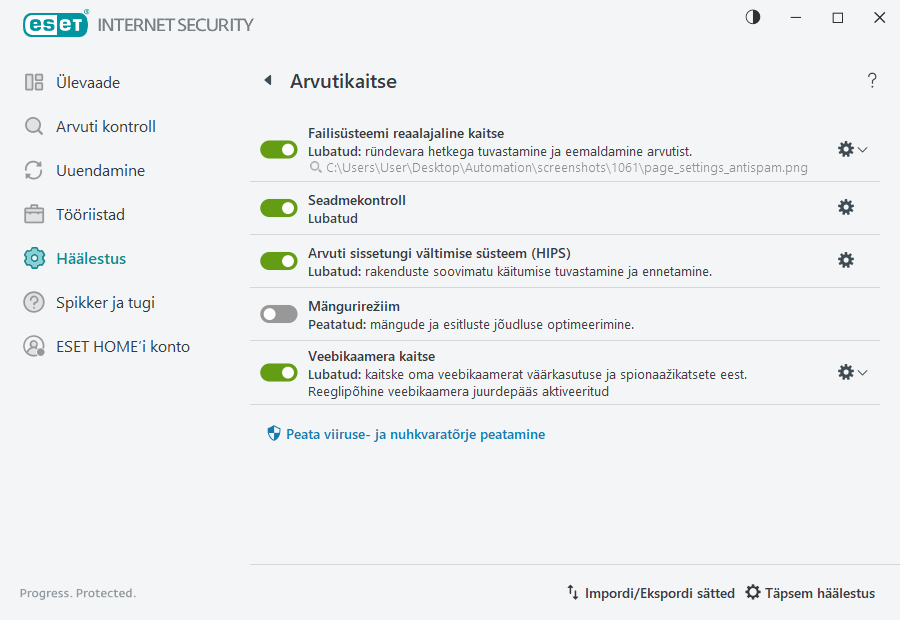Screen dimensions: 900x620
Task: Open Seadmekontroll settings gear
Action: (846, 207)
